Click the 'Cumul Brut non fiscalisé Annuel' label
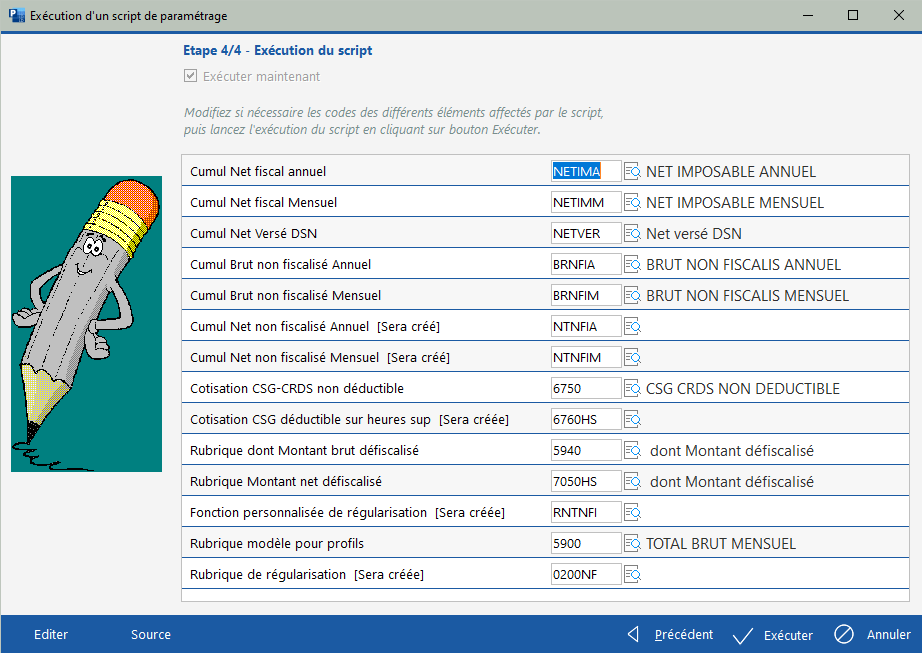 click(280, 264)
